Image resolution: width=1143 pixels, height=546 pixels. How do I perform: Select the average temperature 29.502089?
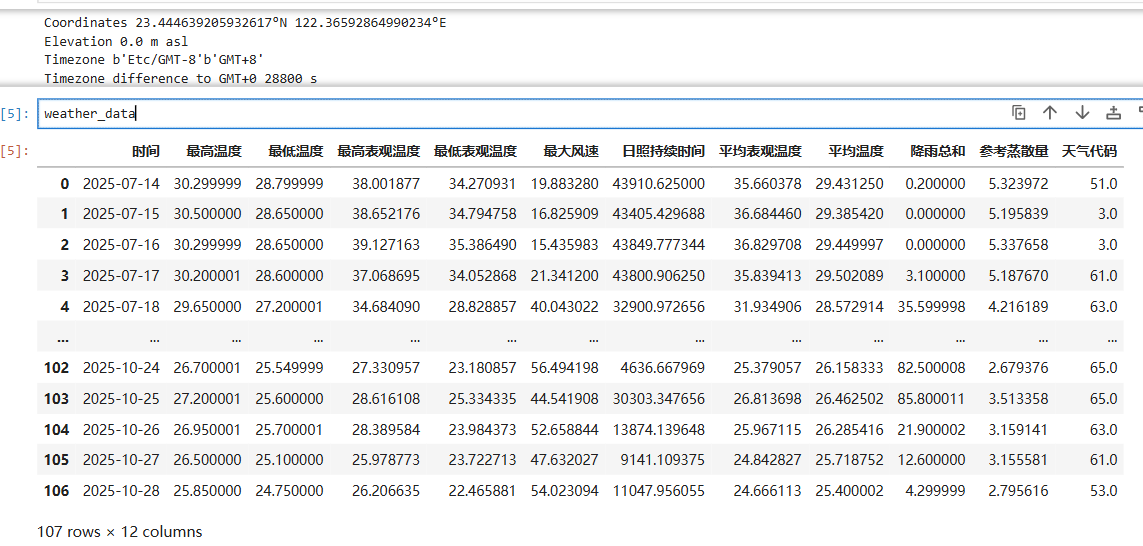pos(849,276)
